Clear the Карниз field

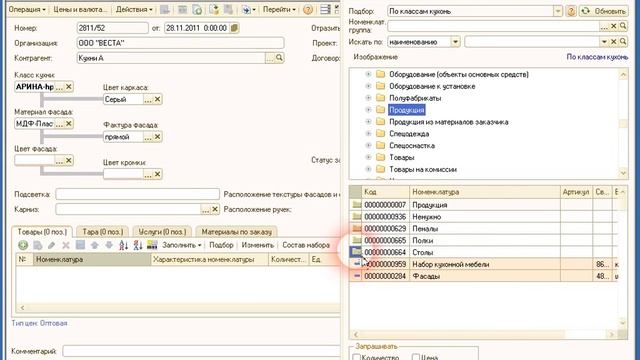[215, 209]
